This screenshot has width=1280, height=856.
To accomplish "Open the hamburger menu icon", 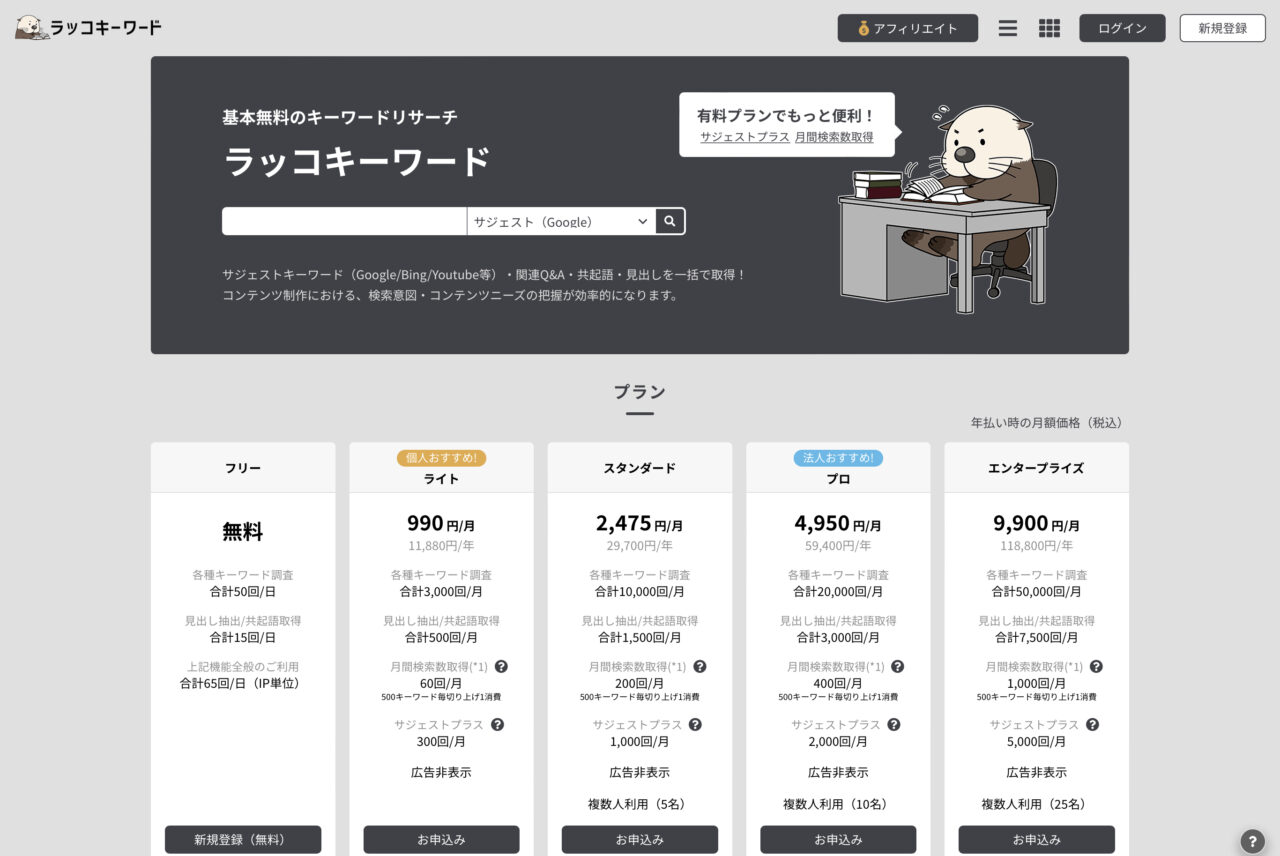I will click(1007, 28).
